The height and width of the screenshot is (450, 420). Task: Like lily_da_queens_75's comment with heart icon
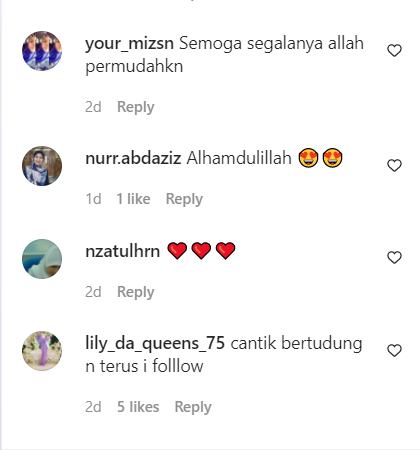point(394,351)
